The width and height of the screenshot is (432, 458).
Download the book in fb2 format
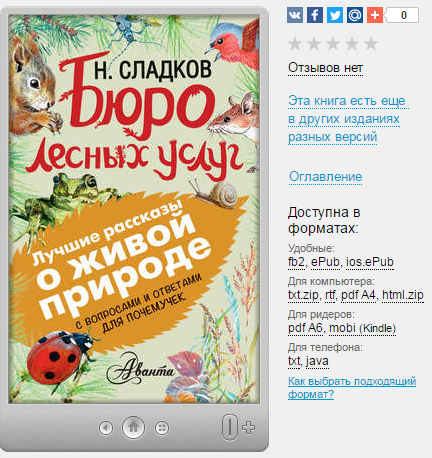pyautogui.click(x=296, y=262)
